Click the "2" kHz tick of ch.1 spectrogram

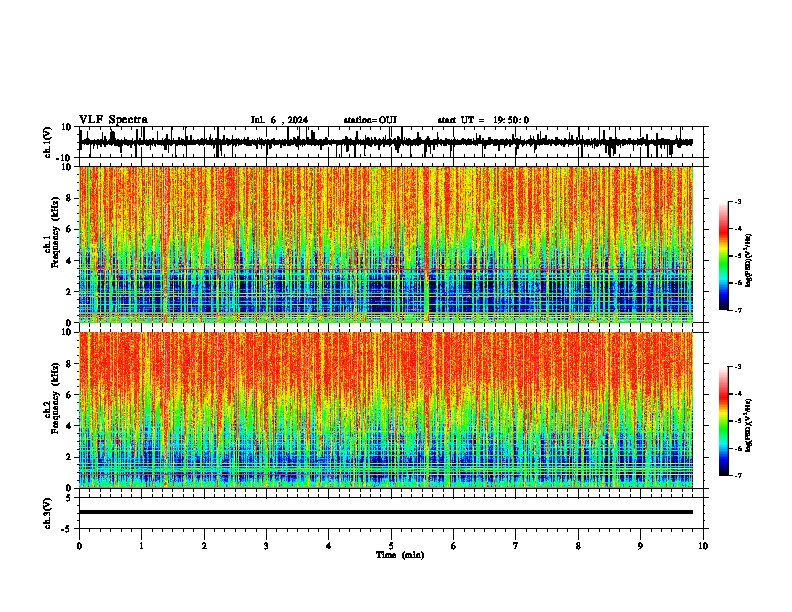pos(69,292)
